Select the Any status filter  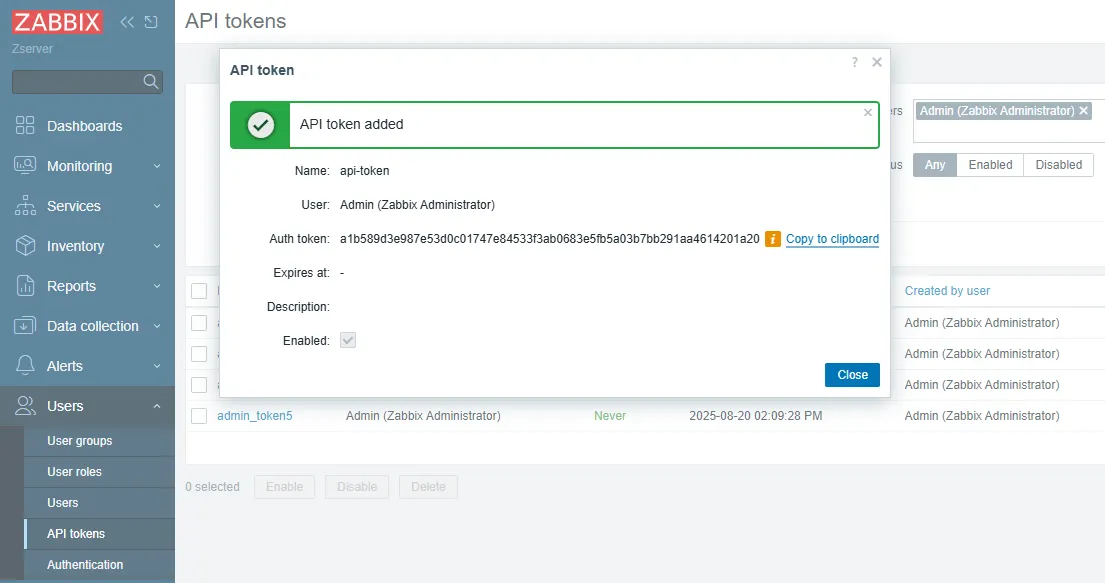coord(934,165)
